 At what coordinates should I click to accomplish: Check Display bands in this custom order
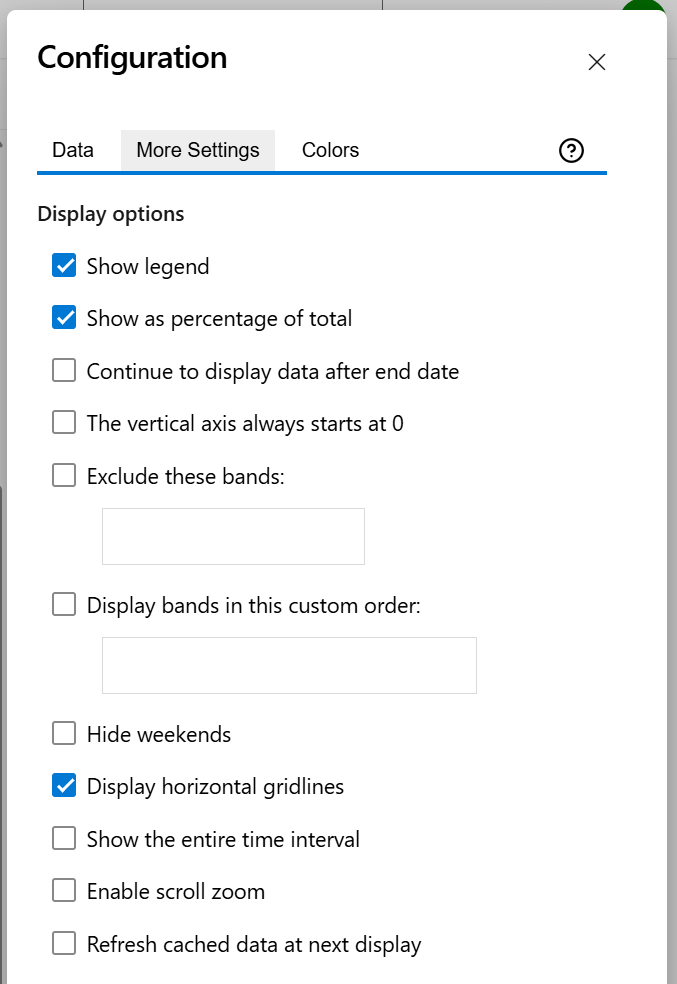click(x=64, y=604)
